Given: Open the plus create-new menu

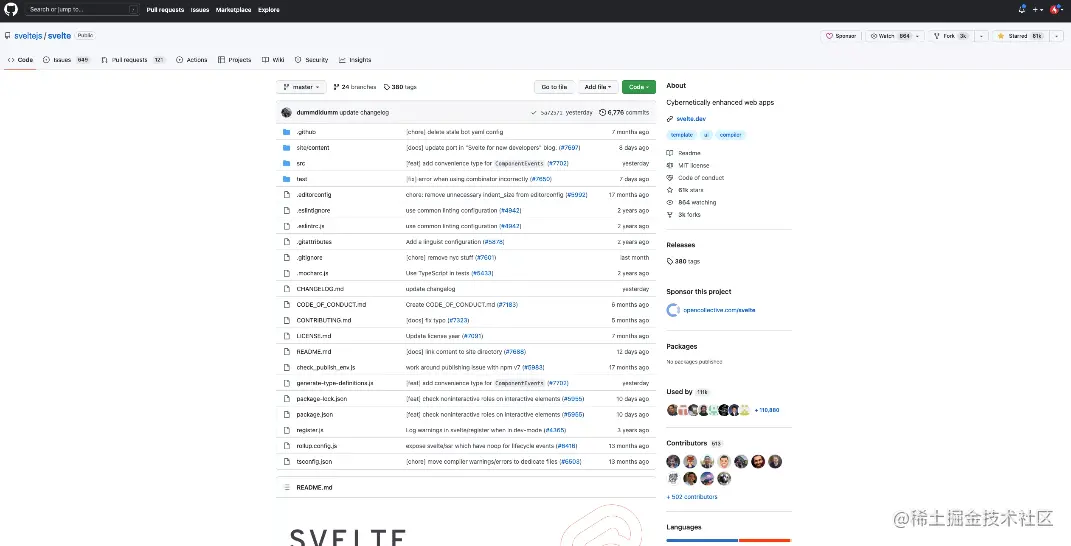Looking at the screenshot, I should click(x=1038, y=10).
